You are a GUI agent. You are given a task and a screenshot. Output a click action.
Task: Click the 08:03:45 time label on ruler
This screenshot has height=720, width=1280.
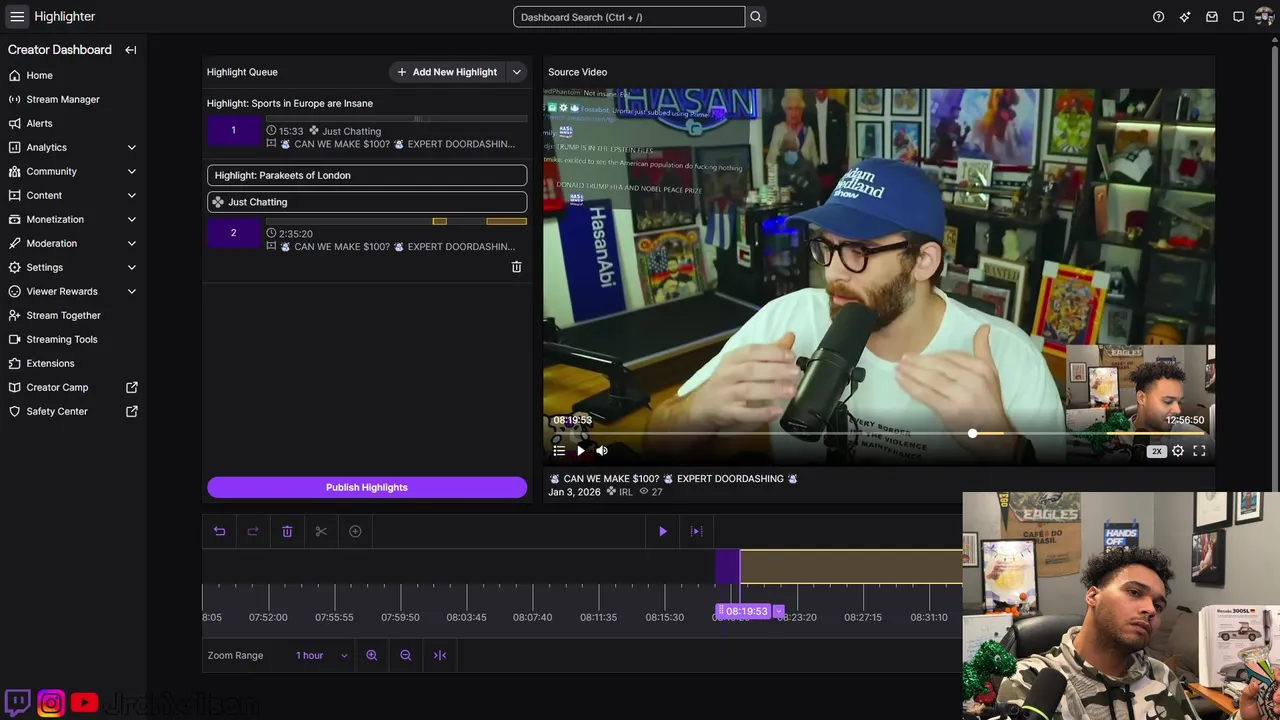click(466, 618)
